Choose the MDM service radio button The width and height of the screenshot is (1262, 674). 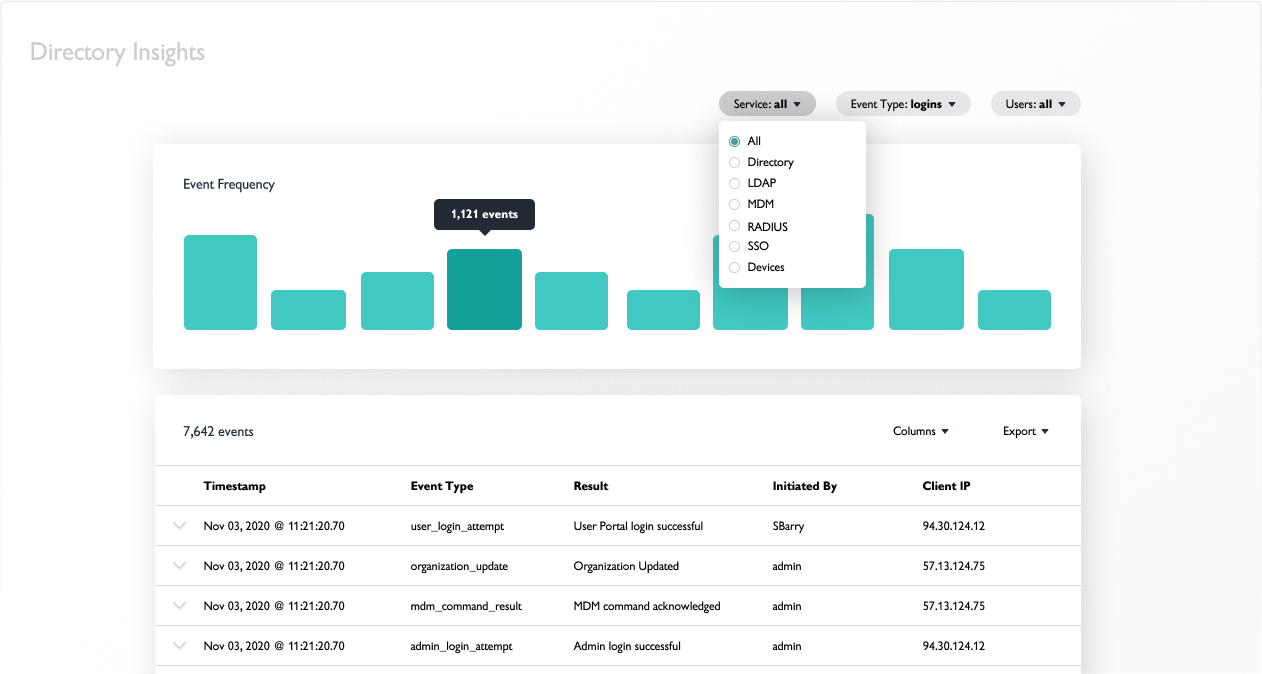(735, 205)
